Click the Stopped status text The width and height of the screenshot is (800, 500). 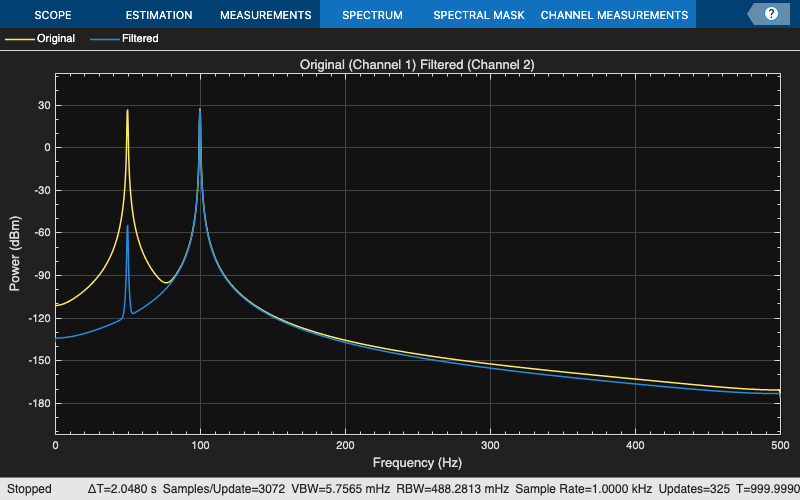click(x=29, y=489)
